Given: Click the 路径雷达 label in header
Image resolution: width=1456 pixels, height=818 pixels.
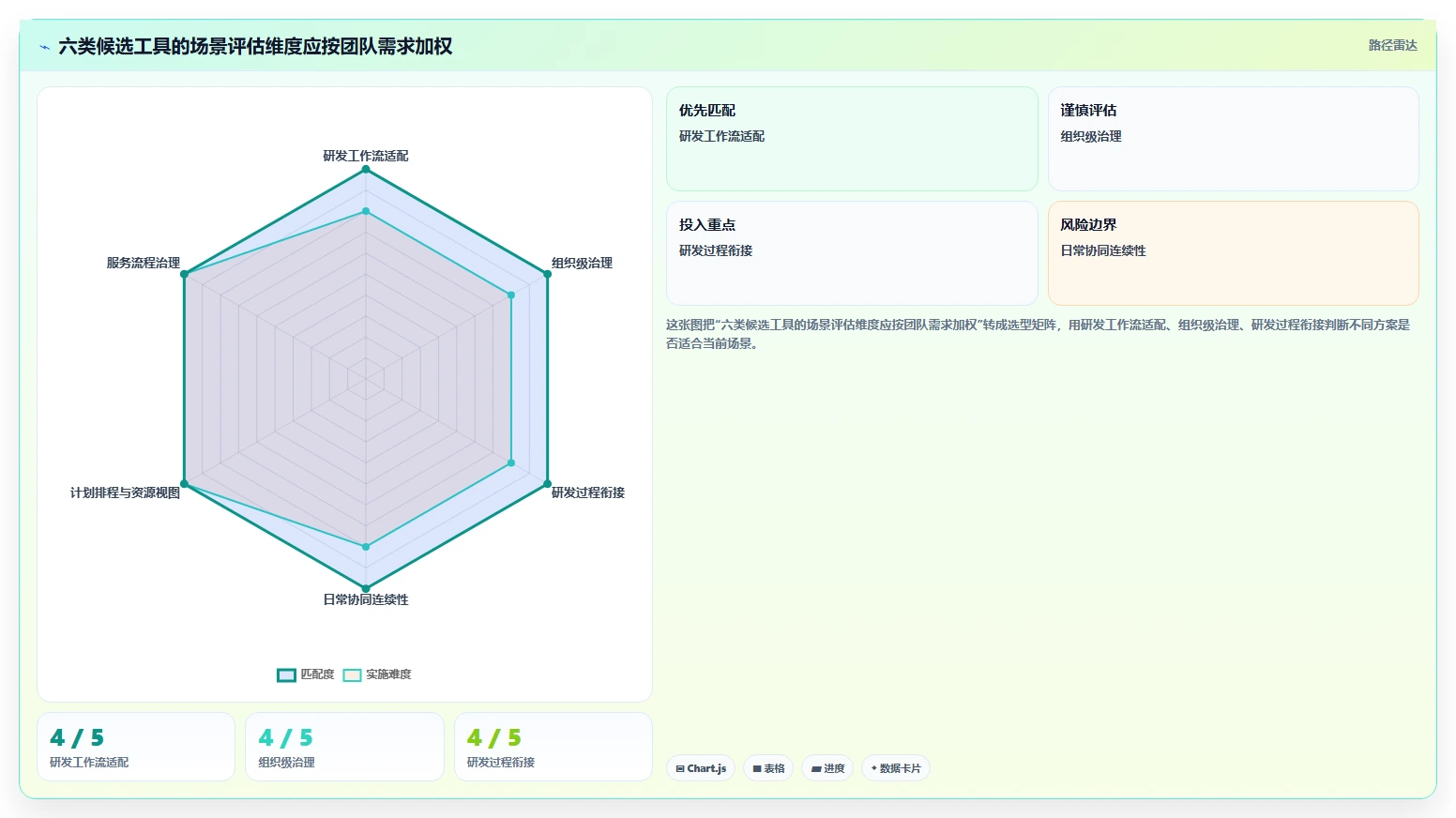Looking at the screenshot, I should click(x=1392, y=45).
